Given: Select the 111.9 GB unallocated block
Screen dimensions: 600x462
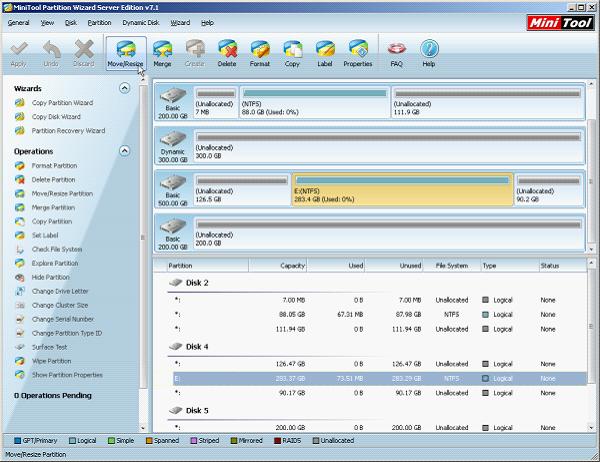Looking at the screenshot, I should [488, 102].
